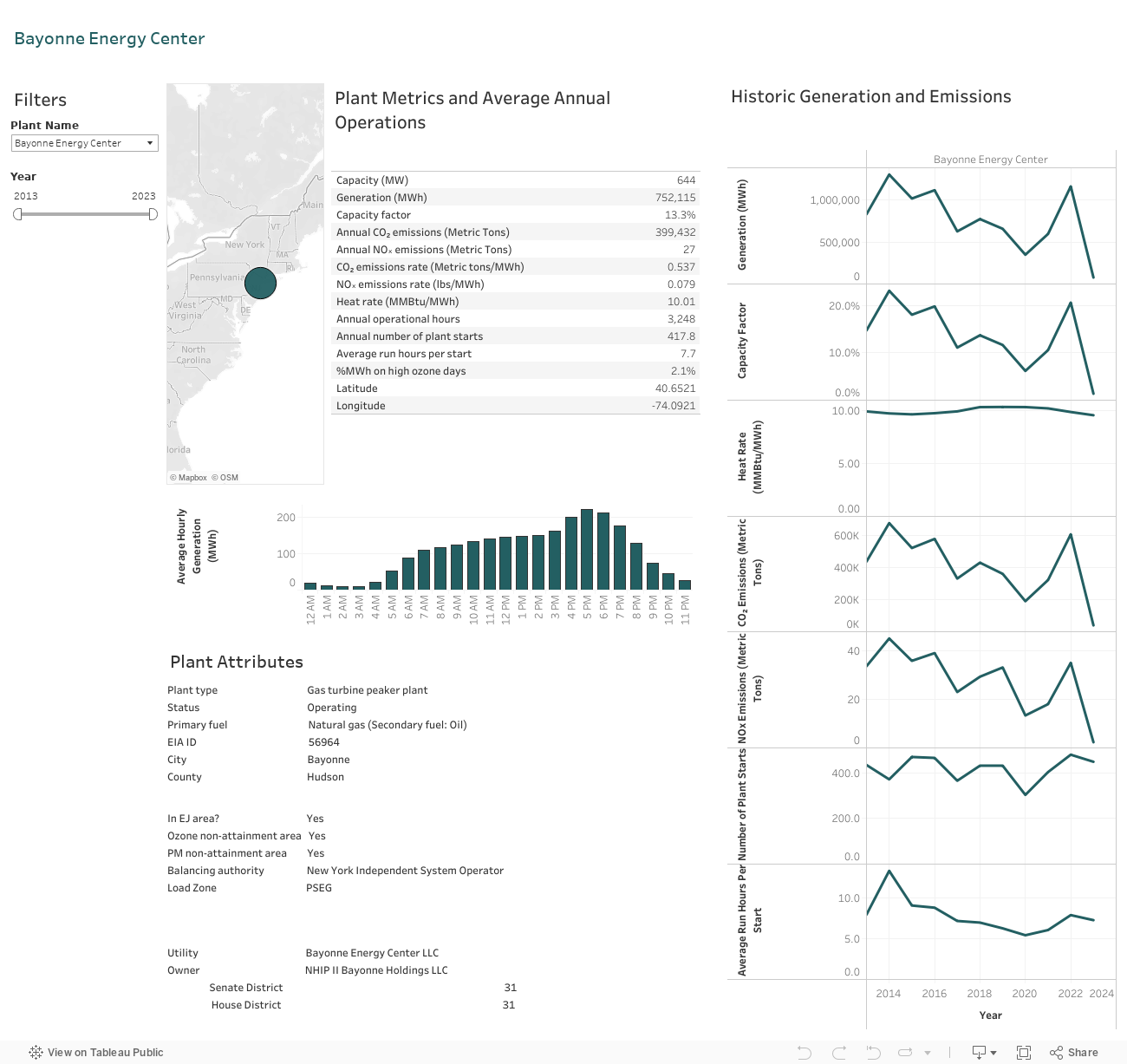The height and width of the screenshot is (1064, 1127).
Task: Click the value 752,115 in metrics table
Action: [x=675, y=198]
